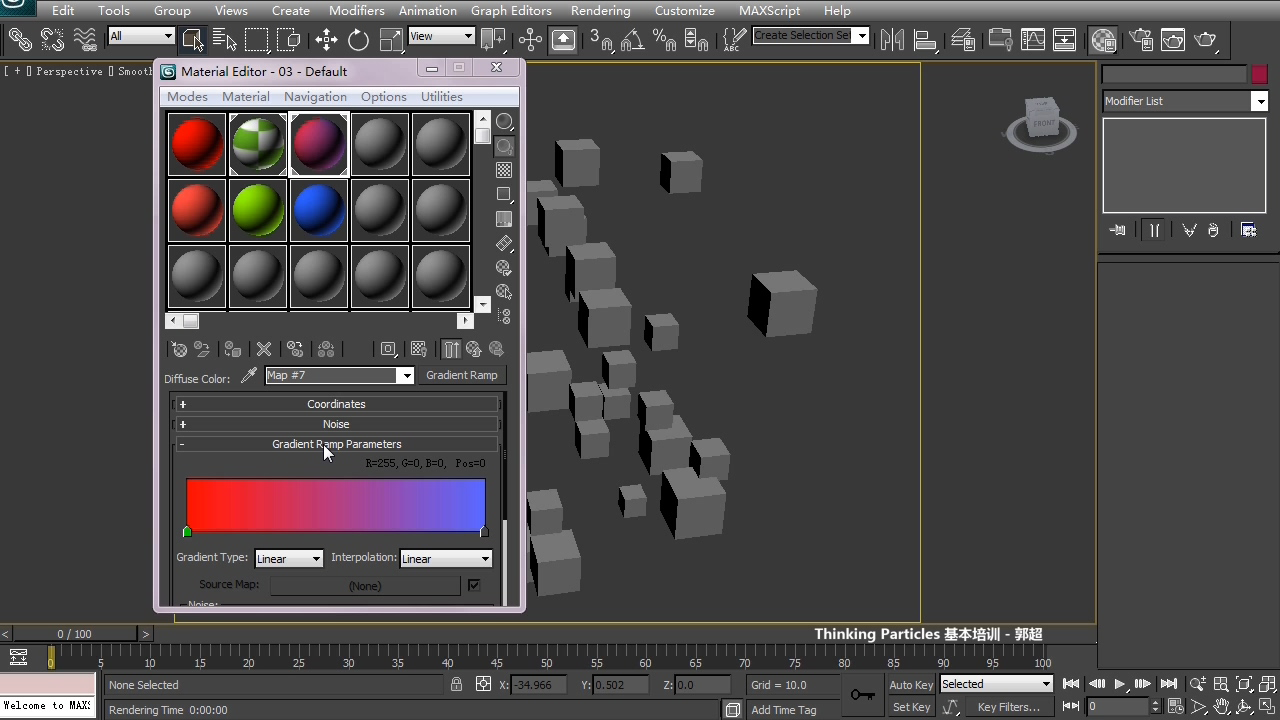Activate the Select Object tool

click(193, 40)
